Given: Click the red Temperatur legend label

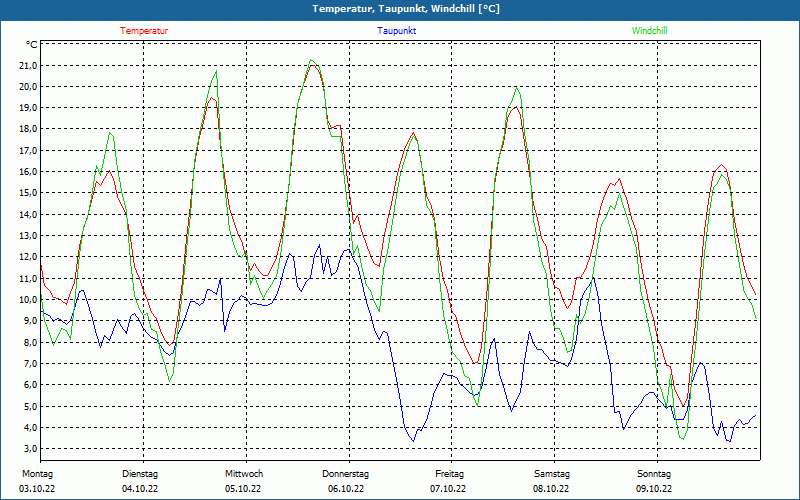Looking at the screenshot, I should click(144, 31).
